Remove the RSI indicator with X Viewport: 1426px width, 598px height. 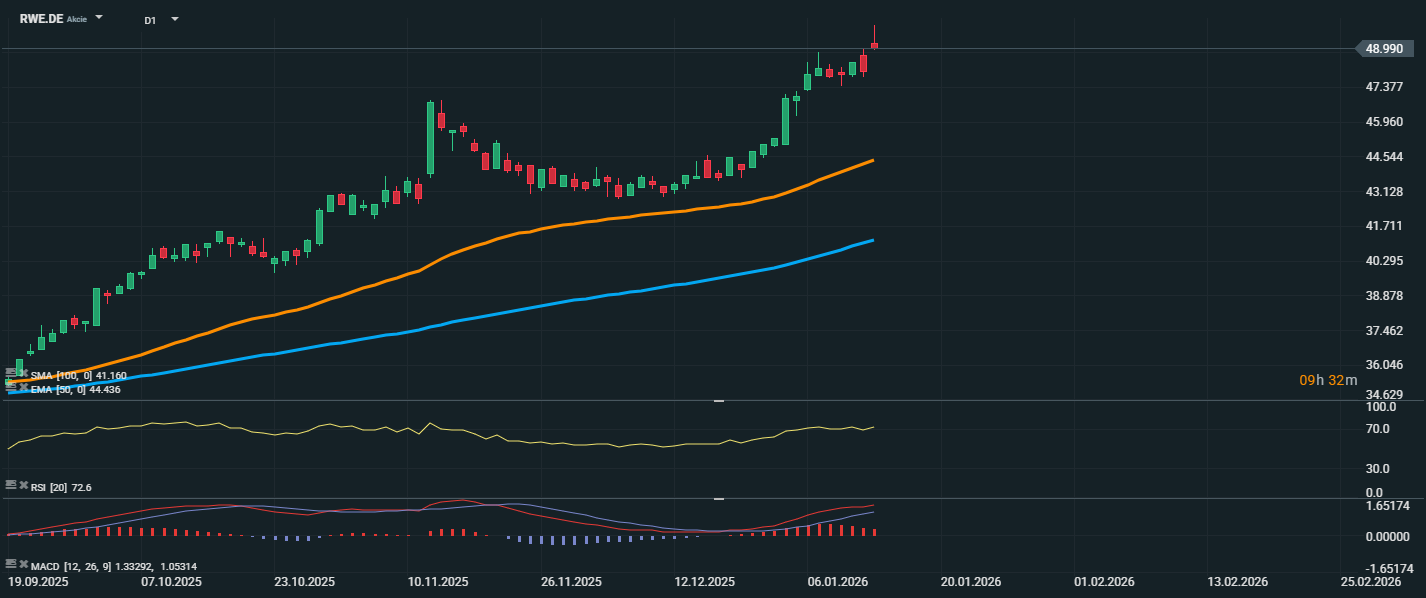coord(22,485)
